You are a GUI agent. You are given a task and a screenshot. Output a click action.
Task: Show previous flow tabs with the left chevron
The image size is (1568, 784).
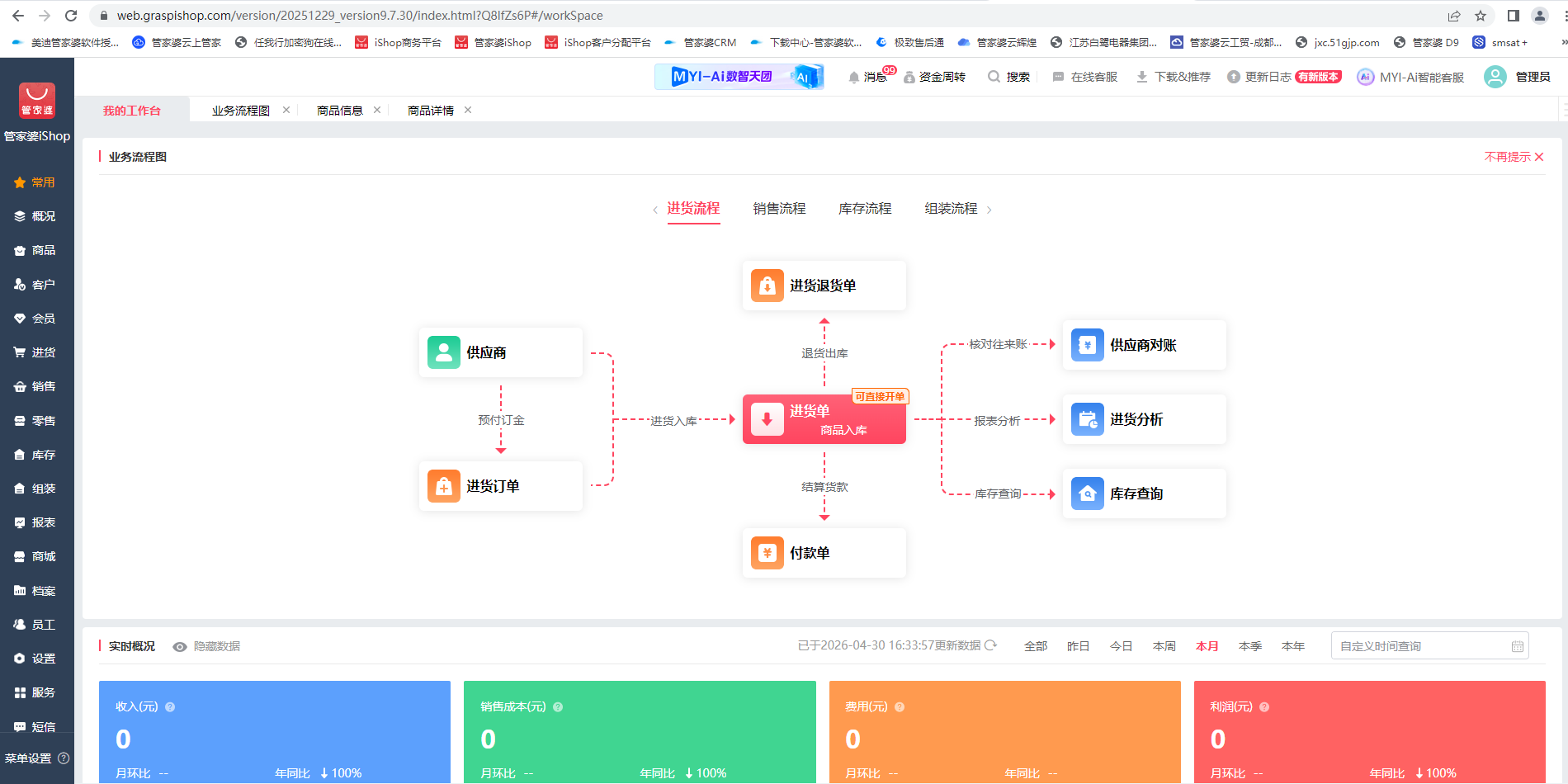click(x=655, y=210)
